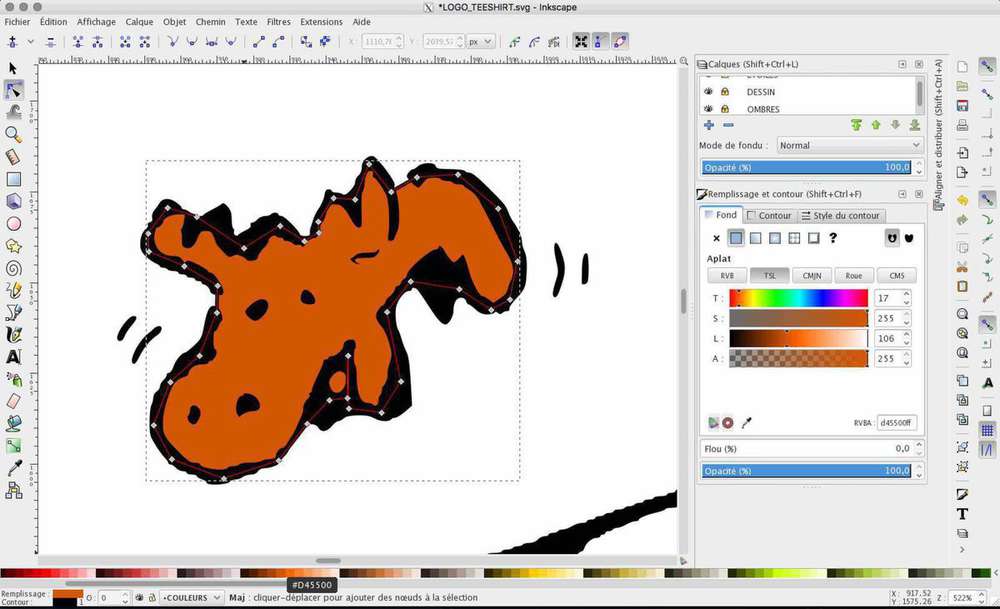Toggle show path outline button
1000x609 pixels.
click(x=619, y=41)
